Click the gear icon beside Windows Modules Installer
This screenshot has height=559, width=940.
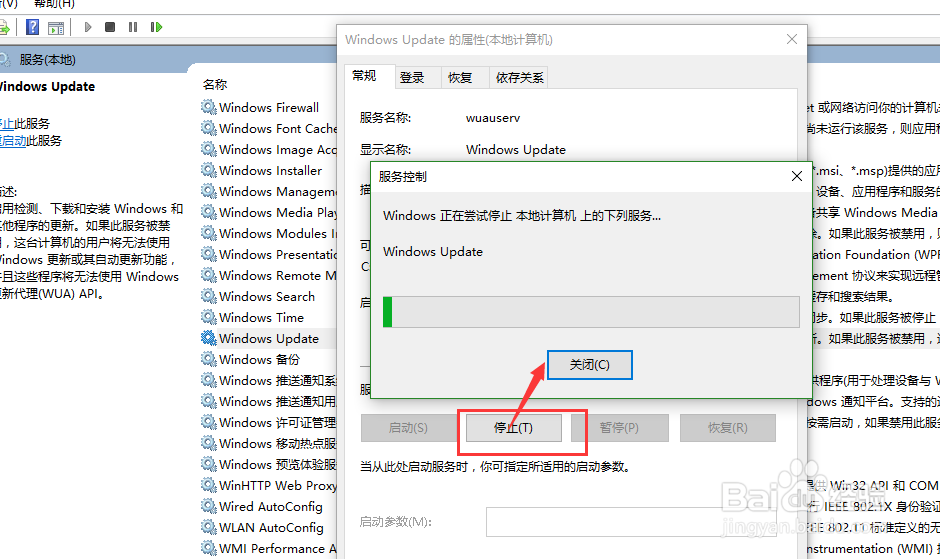pos(209,233)
